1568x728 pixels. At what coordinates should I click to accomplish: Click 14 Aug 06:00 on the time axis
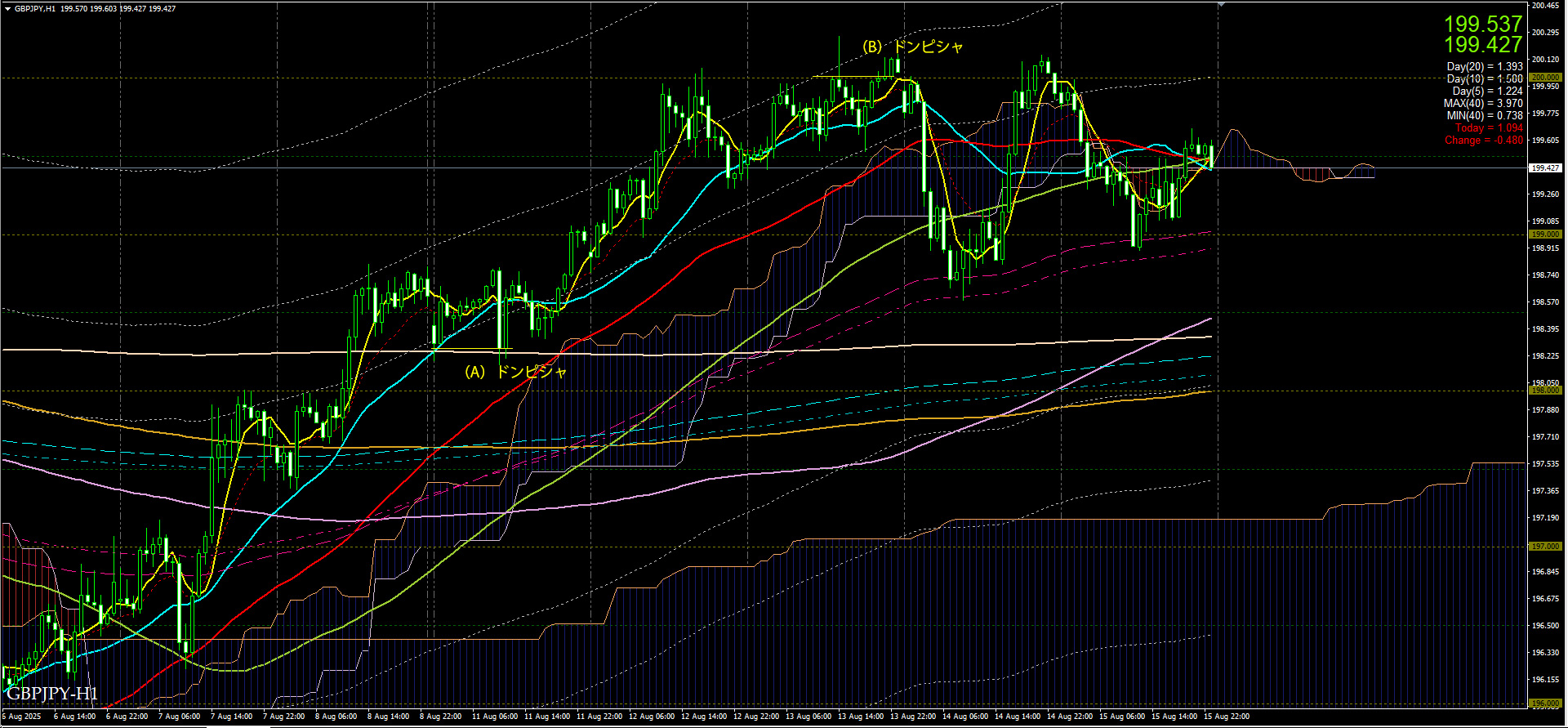[x=965, y=717]
